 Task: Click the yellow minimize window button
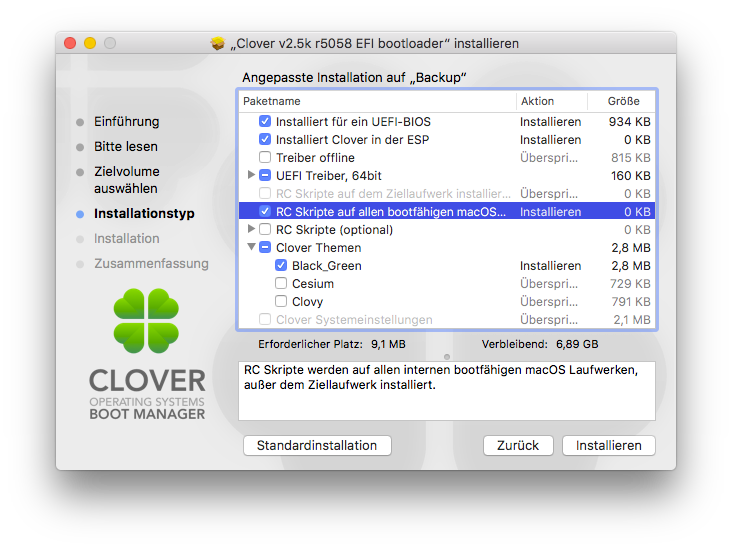[x=90, y=43]
